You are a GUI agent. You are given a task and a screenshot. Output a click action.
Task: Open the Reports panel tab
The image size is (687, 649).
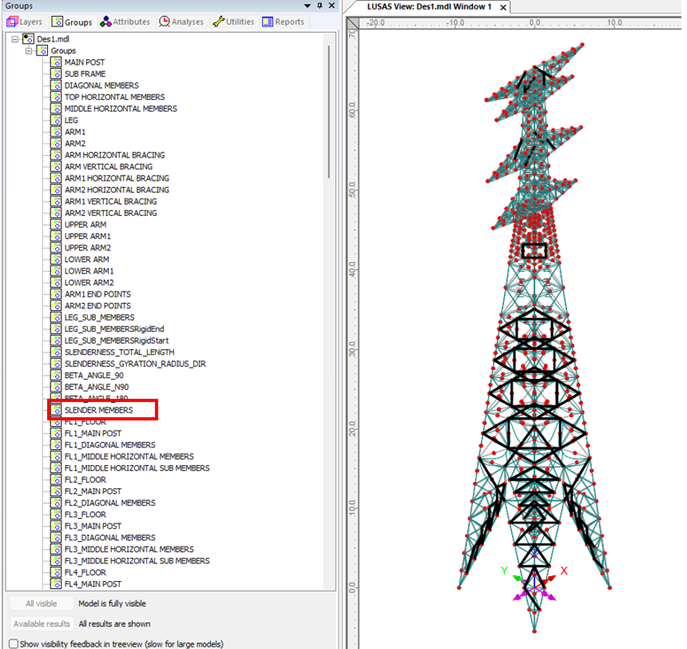pyautogui.click(x=284, y=21)
